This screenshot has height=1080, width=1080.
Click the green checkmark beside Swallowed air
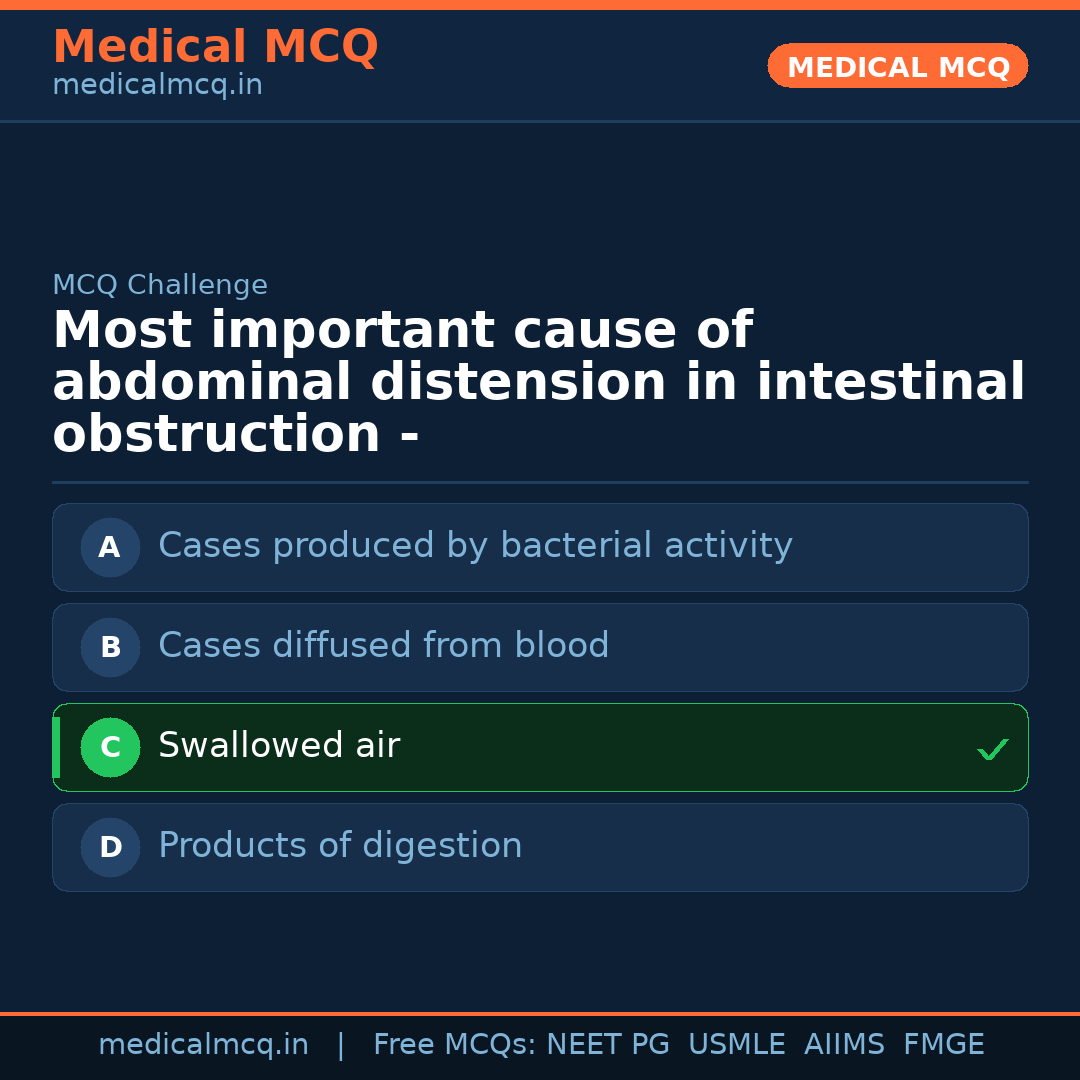[992, 749]
